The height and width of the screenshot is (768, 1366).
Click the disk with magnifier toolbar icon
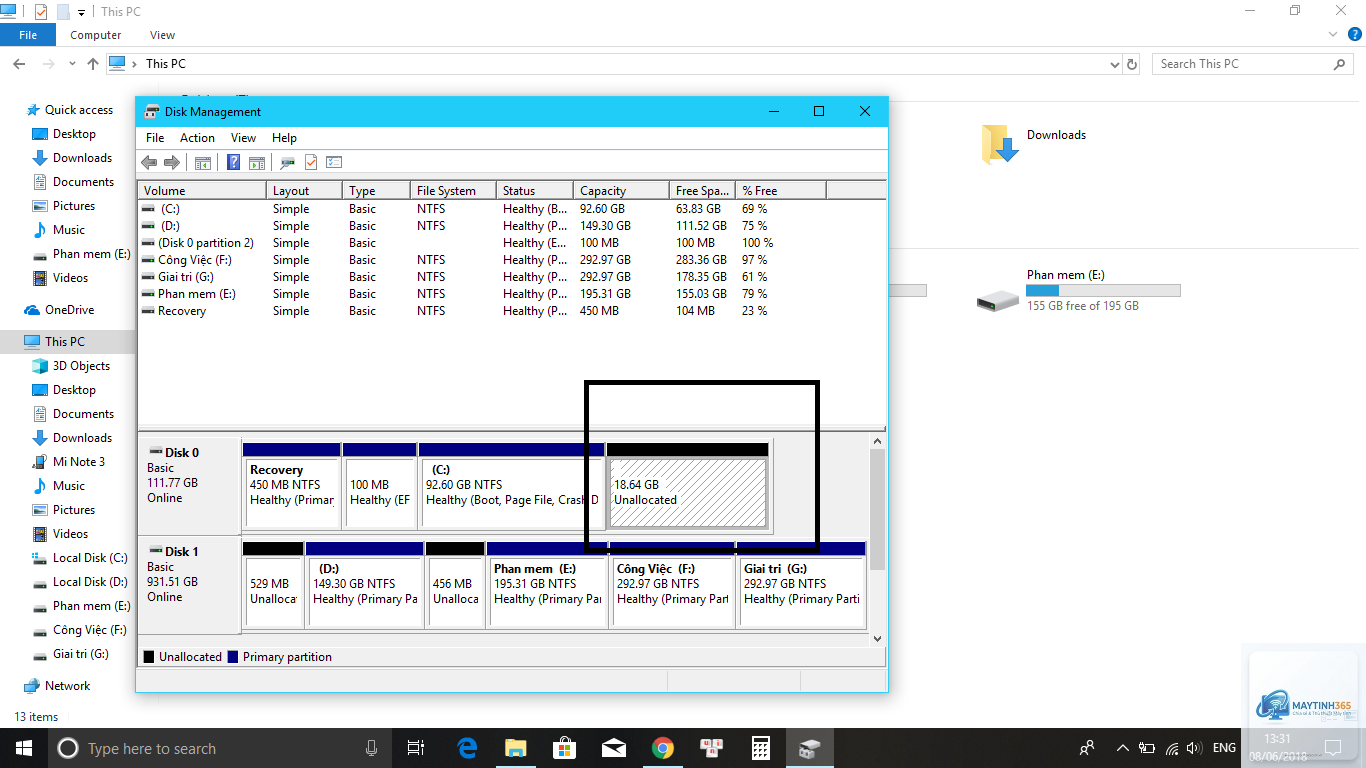coord(288,162)
